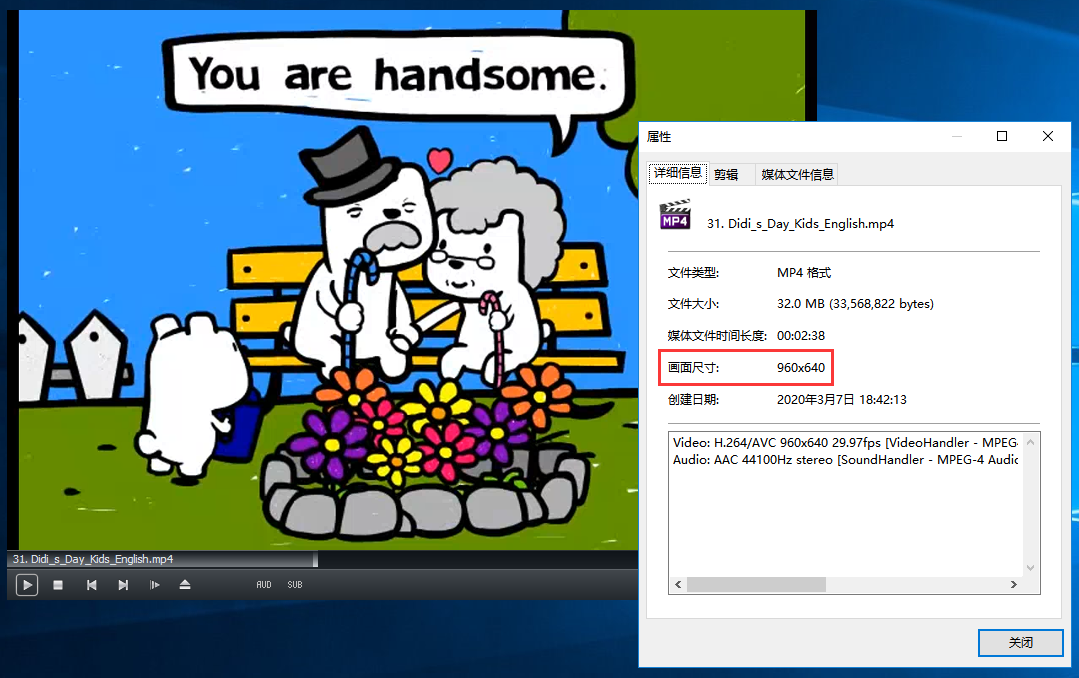
Task: Skip to the next file
Action: pos(123,585)
